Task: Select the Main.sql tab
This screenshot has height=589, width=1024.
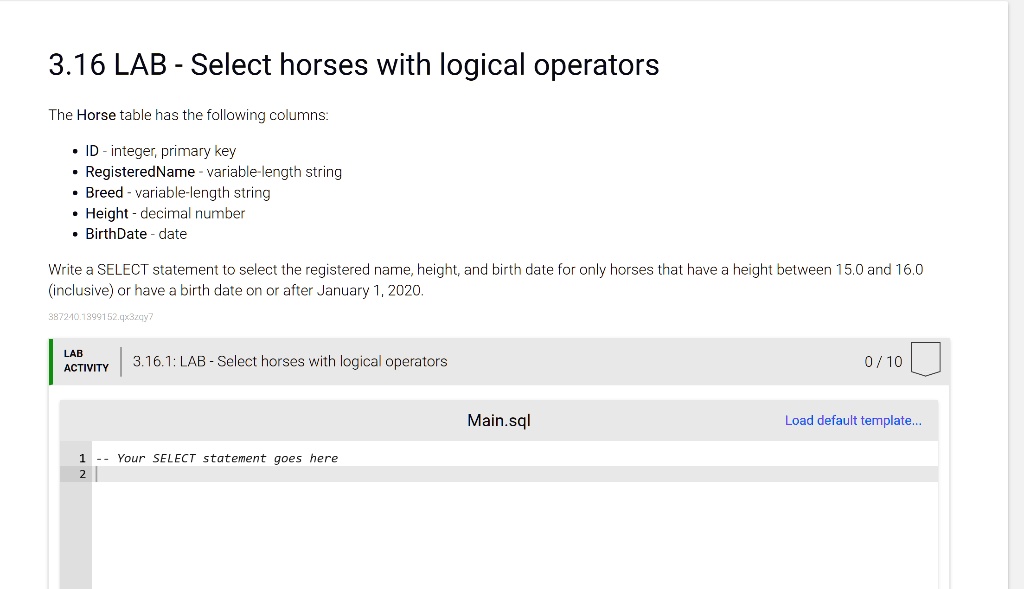Action: (498, 420)
